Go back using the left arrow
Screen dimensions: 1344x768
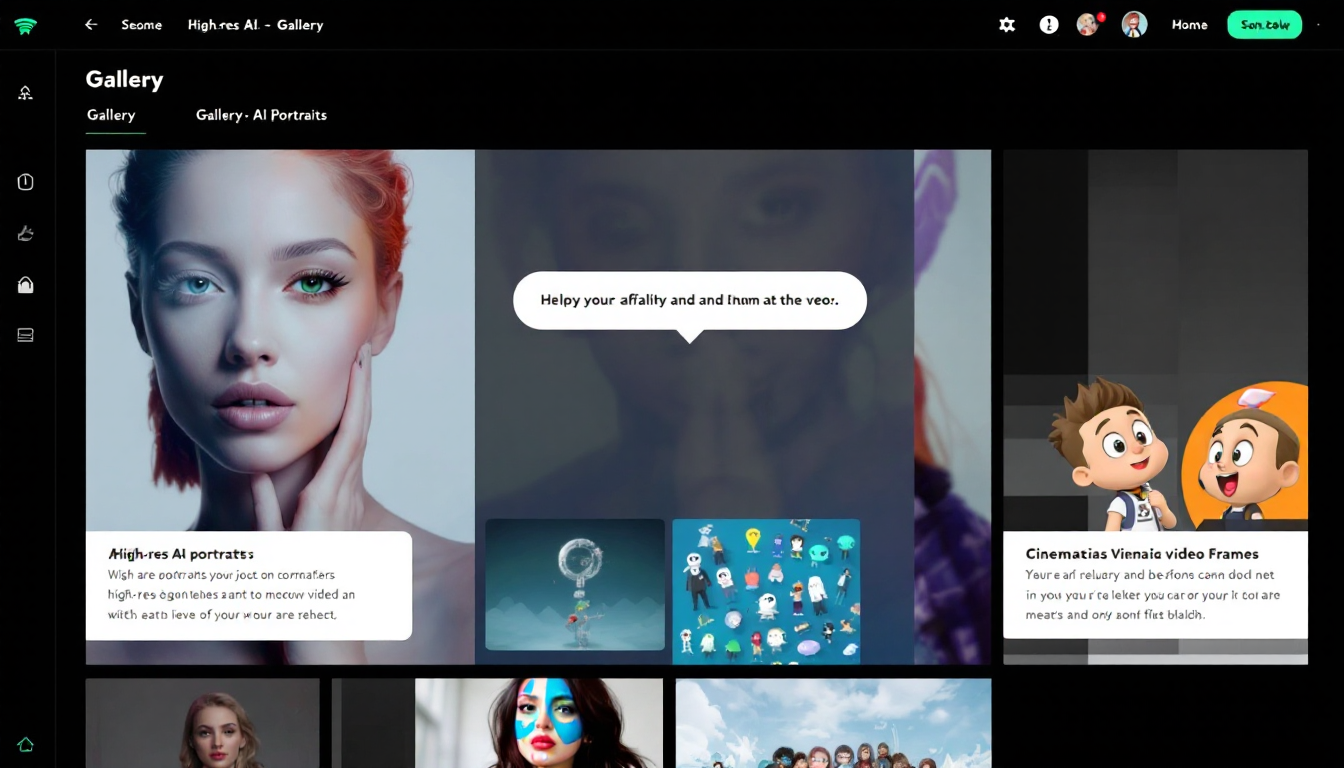pyautogui.click(x=91, y=25)
